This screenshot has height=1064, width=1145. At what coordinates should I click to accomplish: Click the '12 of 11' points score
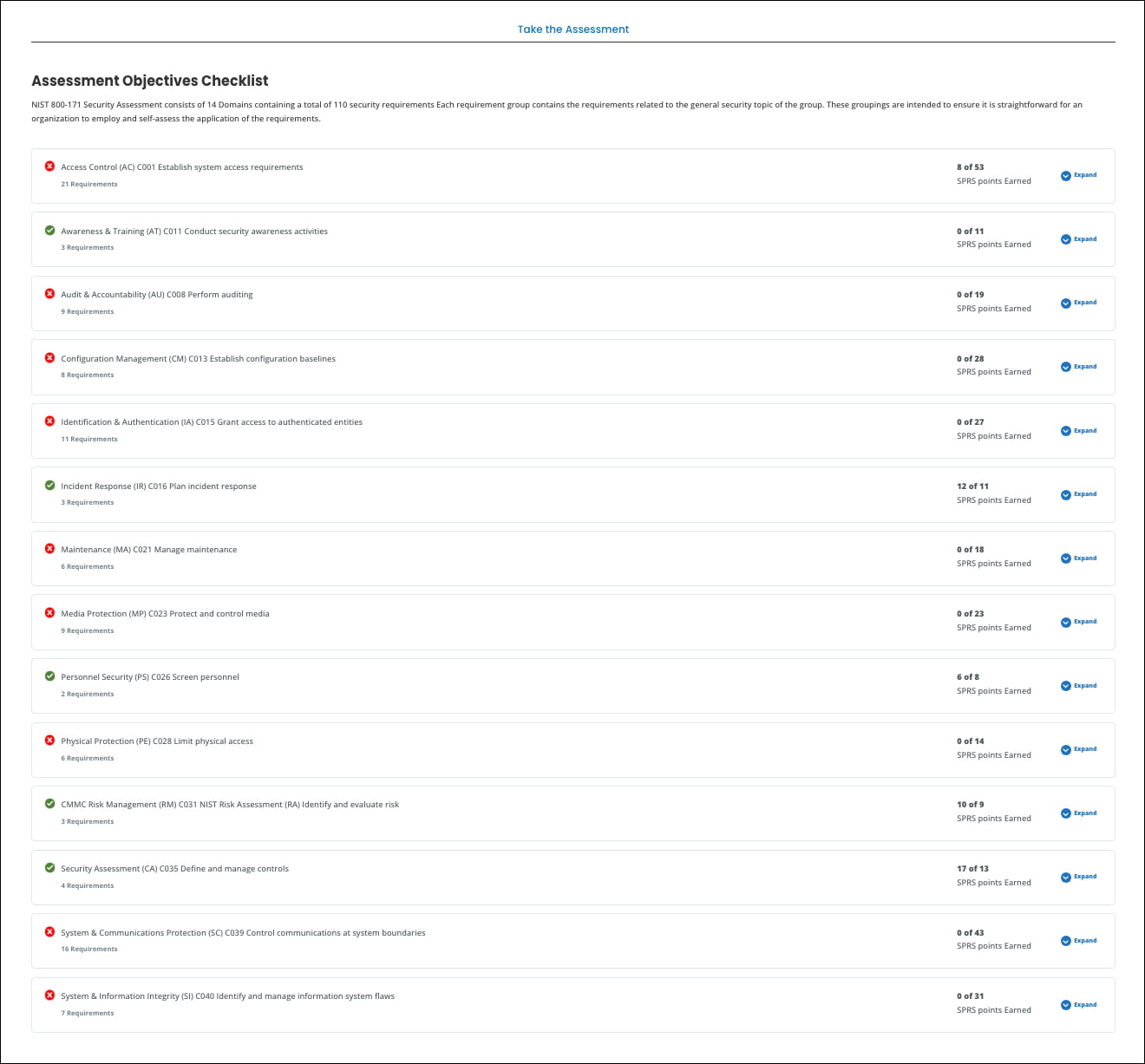(972, 486)
